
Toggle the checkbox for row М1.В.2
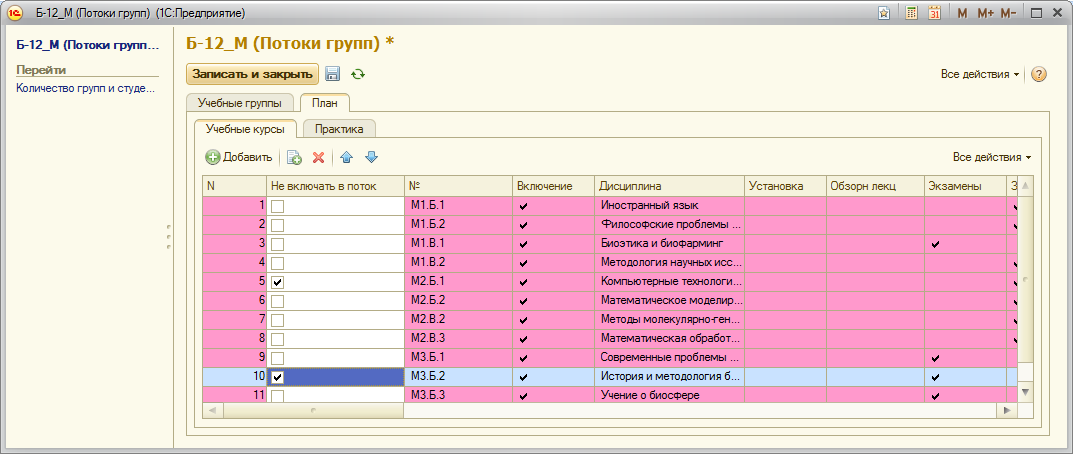tap(278, 263)
